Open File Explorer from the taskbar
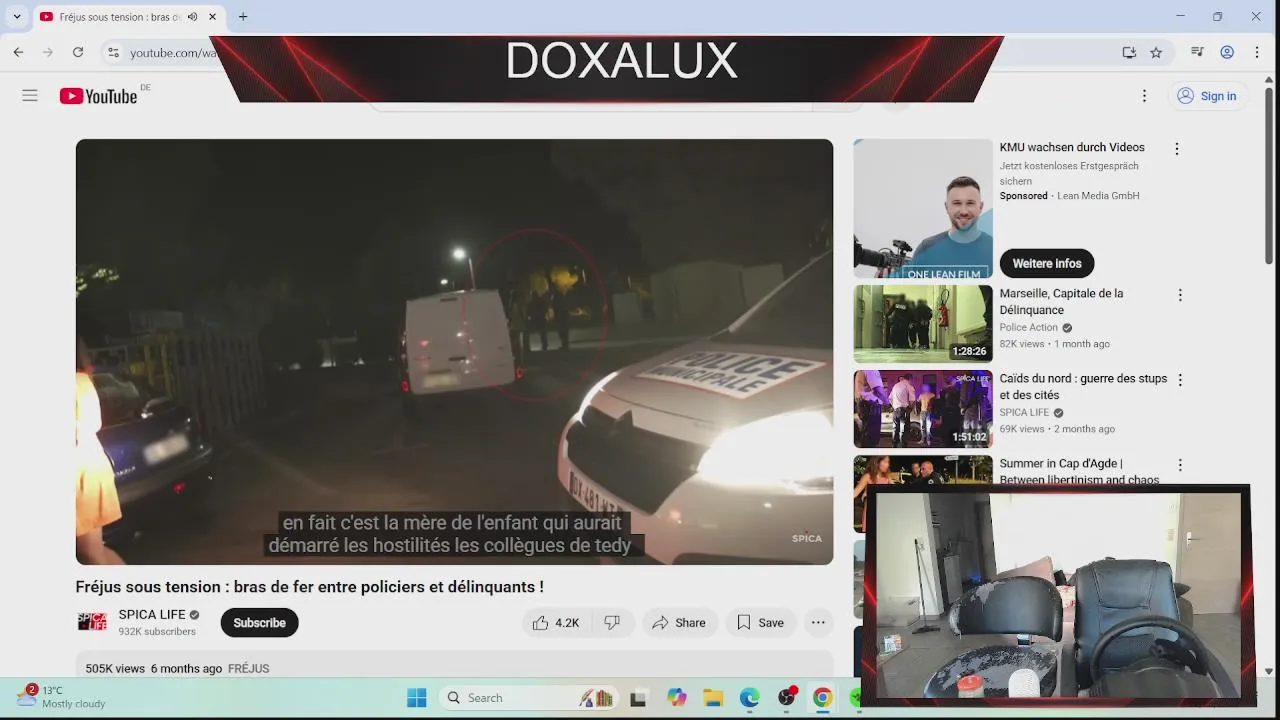Screen dimensions: 1280x720 click(x=713, y=698)
